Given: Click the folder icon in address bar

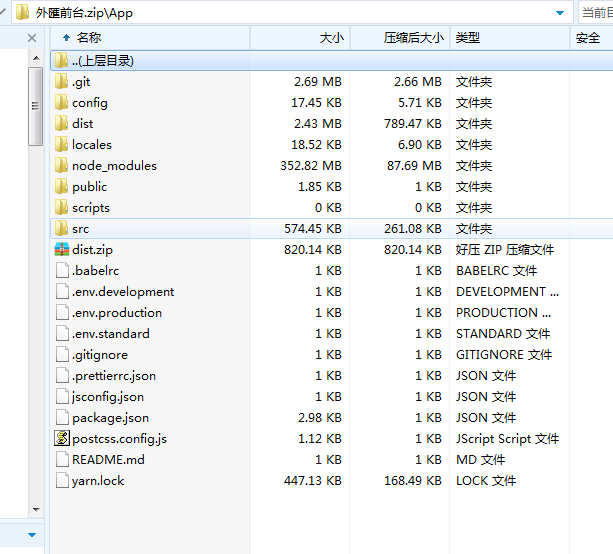Looking at the screenshot, I should coord(21,13).
